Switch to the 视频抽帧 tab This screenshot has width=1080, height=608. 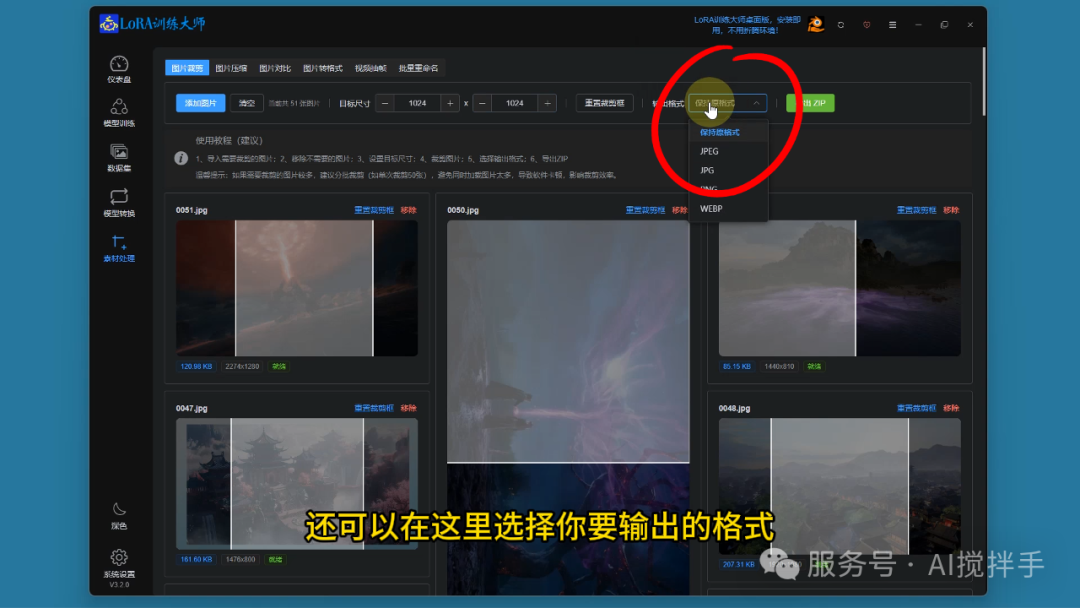371,68
